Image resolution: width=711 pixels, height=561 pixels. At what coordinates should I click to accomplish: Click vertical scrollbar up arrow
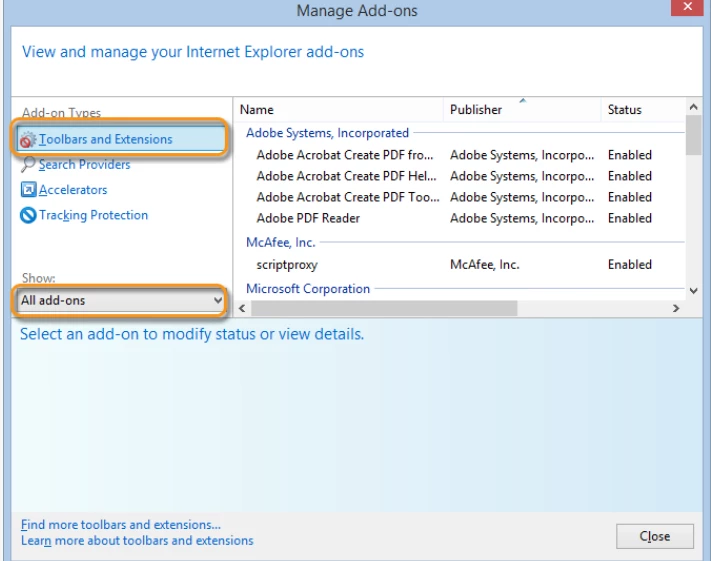pos(693,107)
